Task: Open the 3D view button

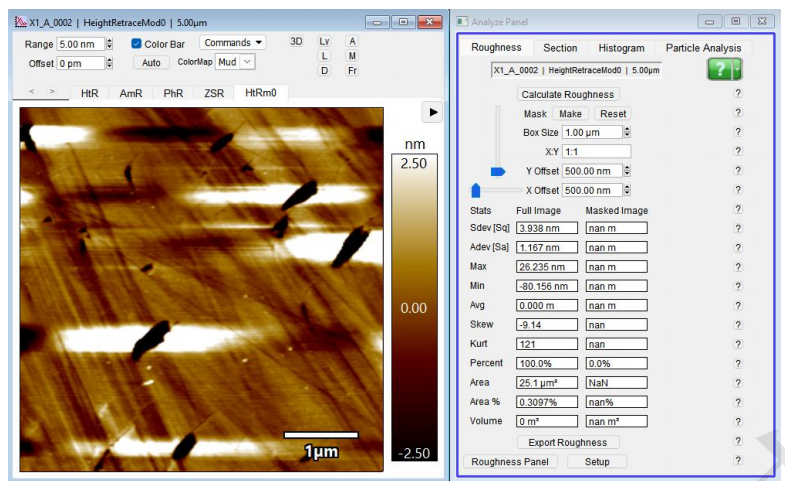Action: [296, 42]
